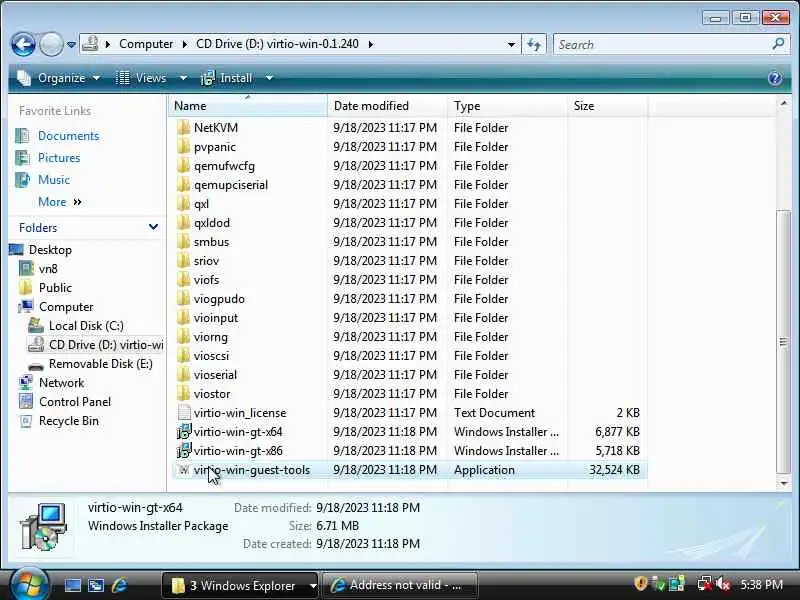Click the viorng folder icon
The width and height of the screenshot is (800, 600).
click(184, 337)
